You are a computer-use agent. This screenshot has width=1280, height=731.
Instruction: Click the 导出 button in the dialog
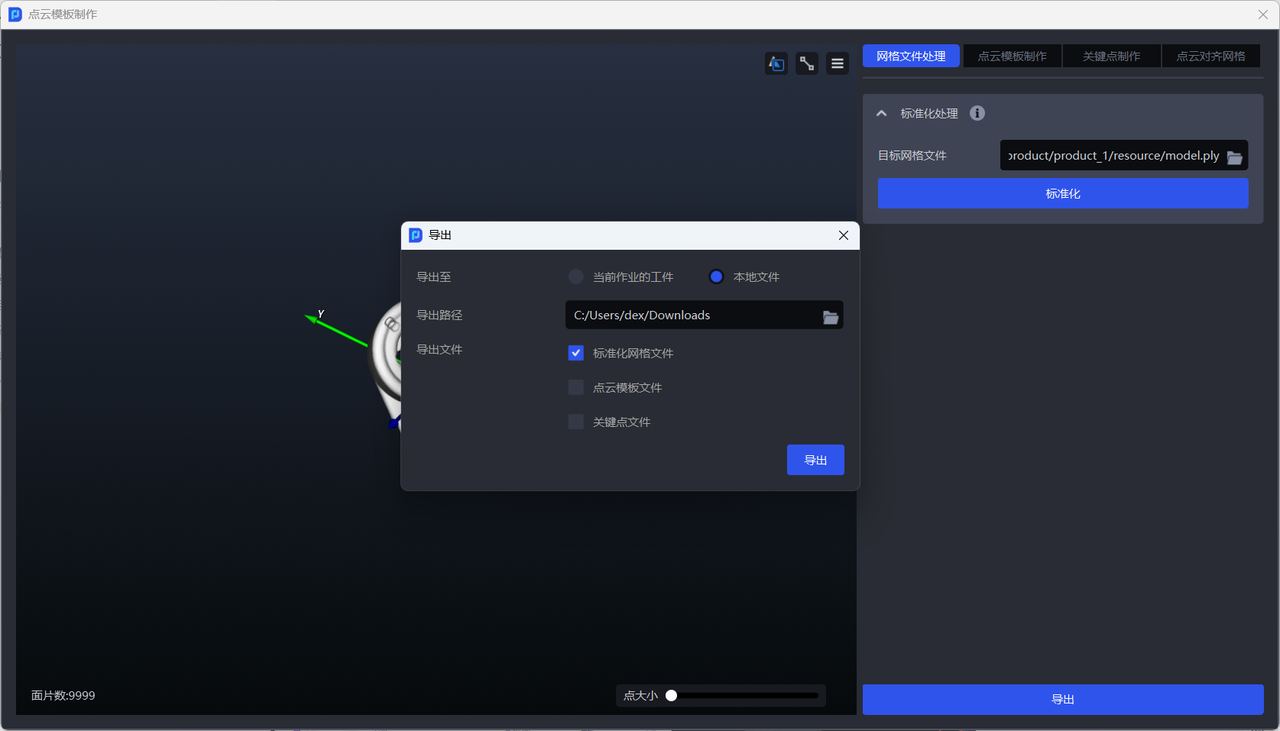click(x=815, y=460)
